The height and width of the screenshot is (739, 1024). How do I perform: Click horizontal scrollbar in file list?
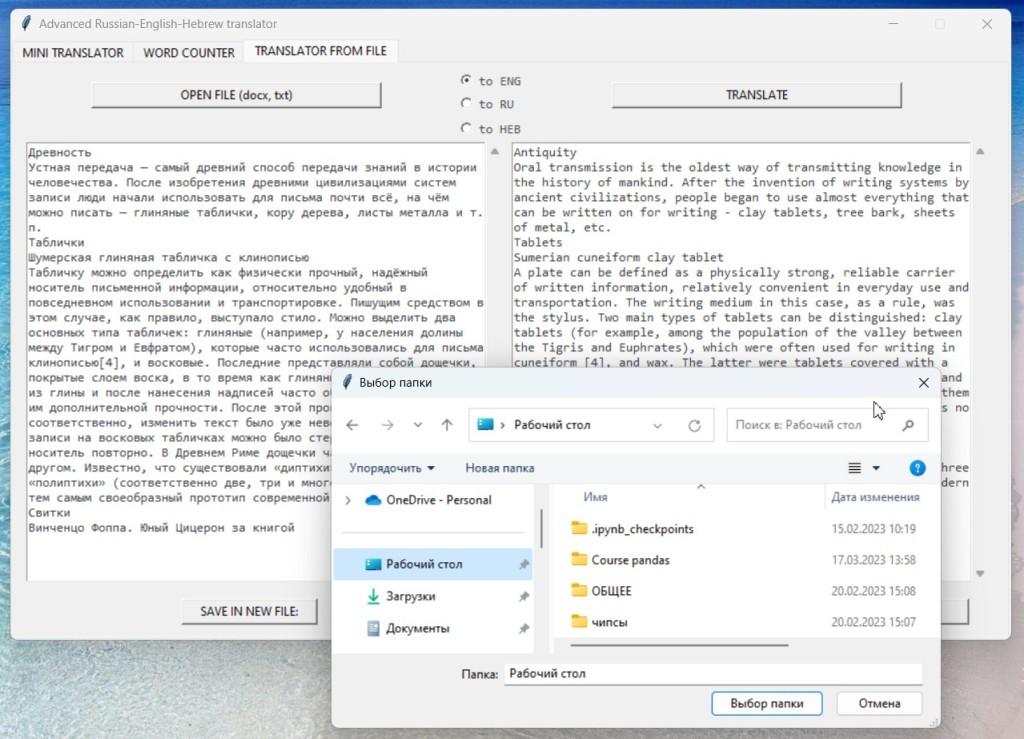679,645
